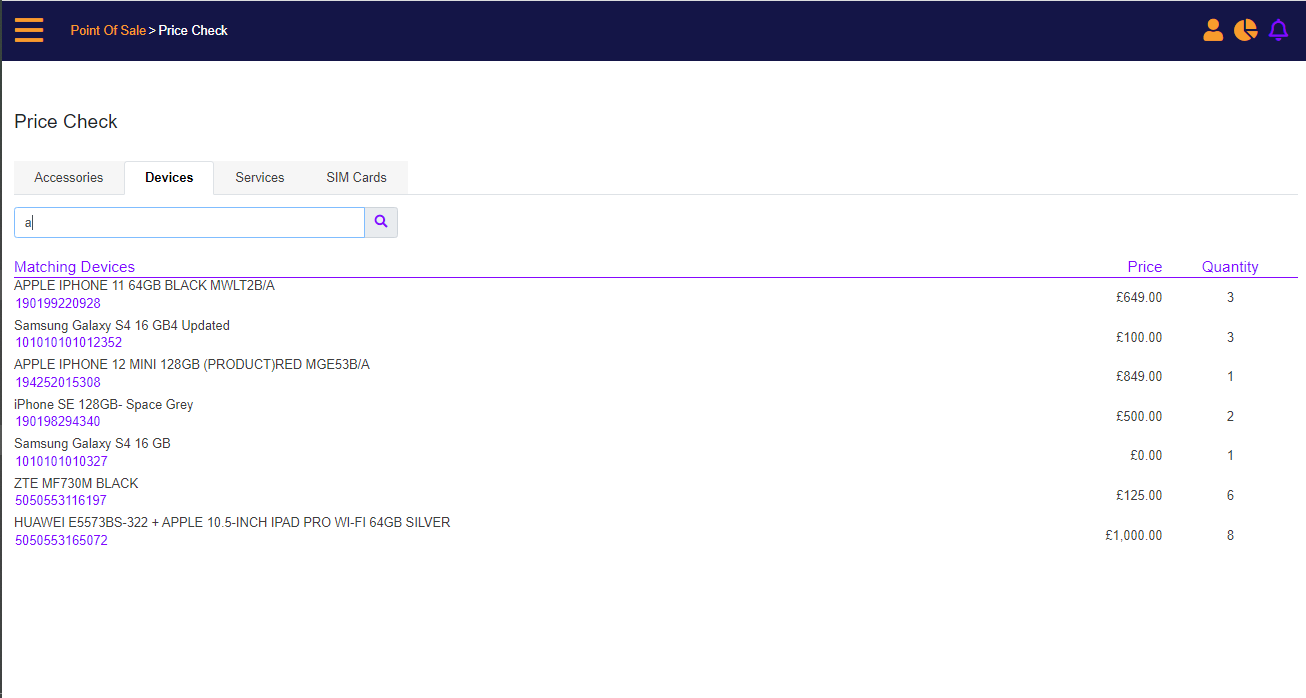The image size is (1306, 698).
Task: Open barcode 1010101010327 link
Action: pos(61,461)
